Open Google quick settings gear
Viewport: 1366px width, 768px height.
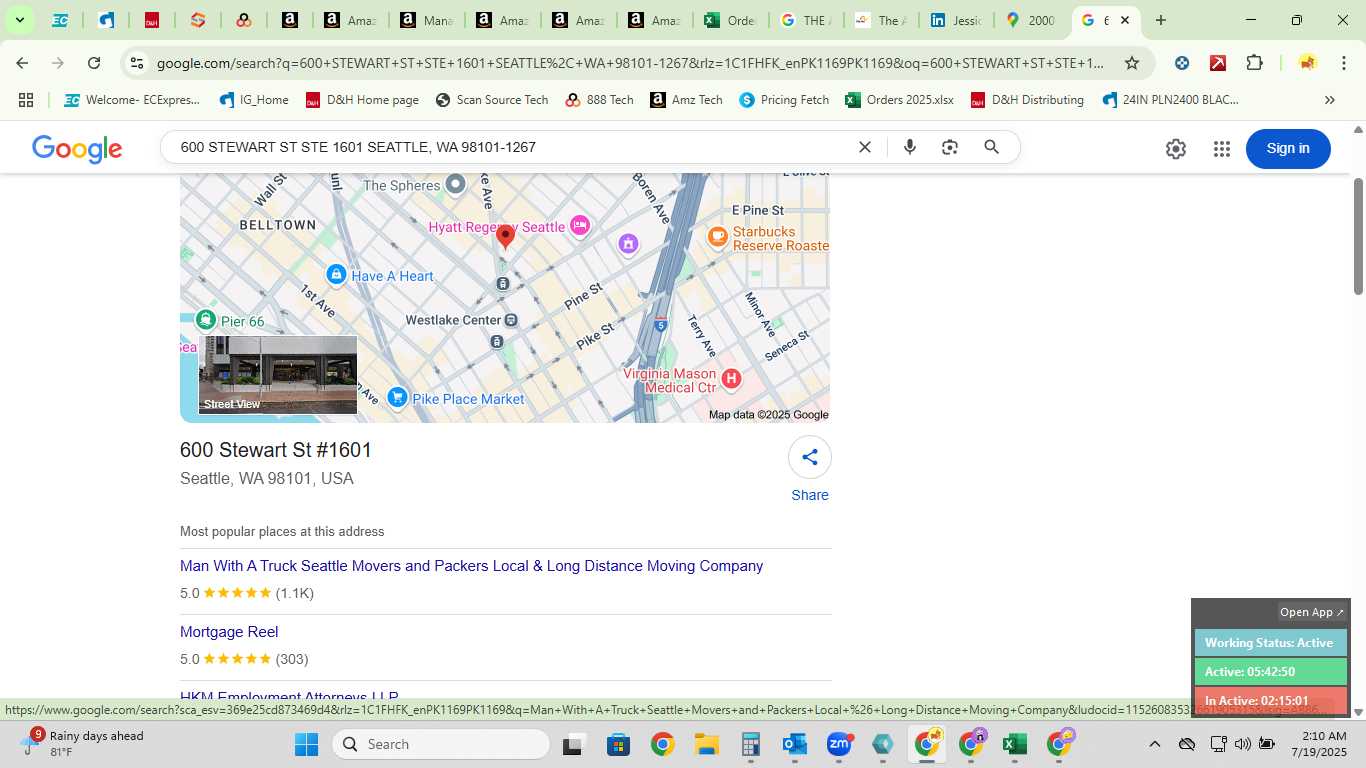point(1176,149)
